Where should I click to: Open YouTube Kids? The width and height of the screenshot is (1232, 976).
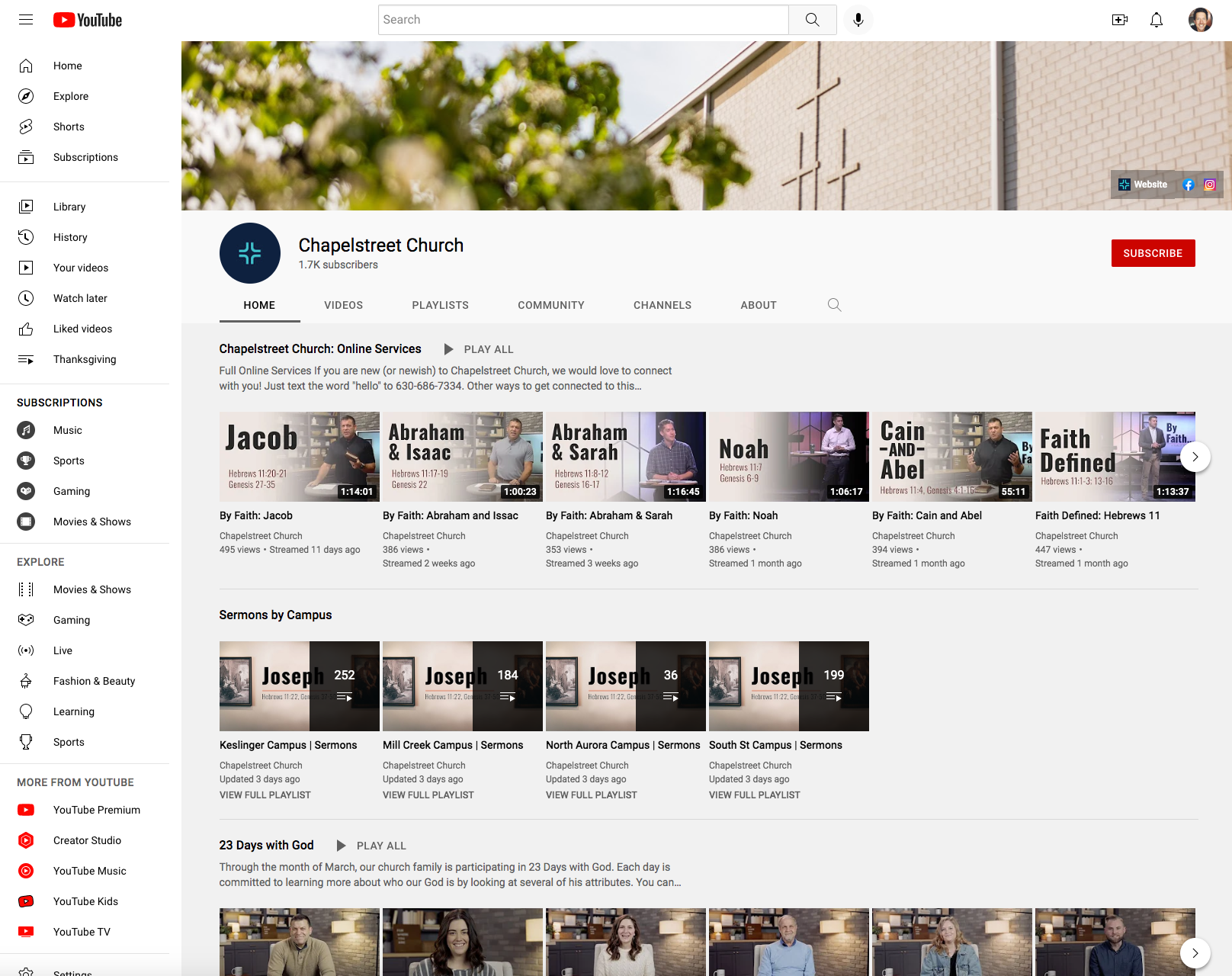coord(85,901)
